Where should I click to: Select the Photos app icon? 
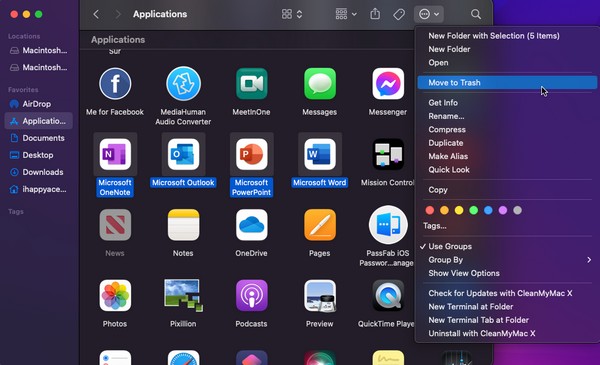[115, 295]
